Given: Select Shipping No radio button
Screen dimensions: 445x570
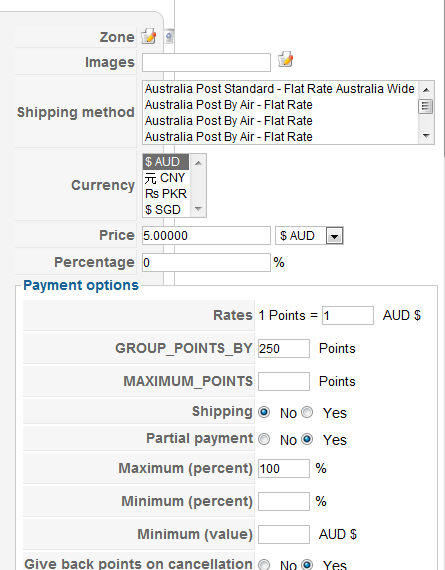Looking at the screenshot, I should click(264, 412).
